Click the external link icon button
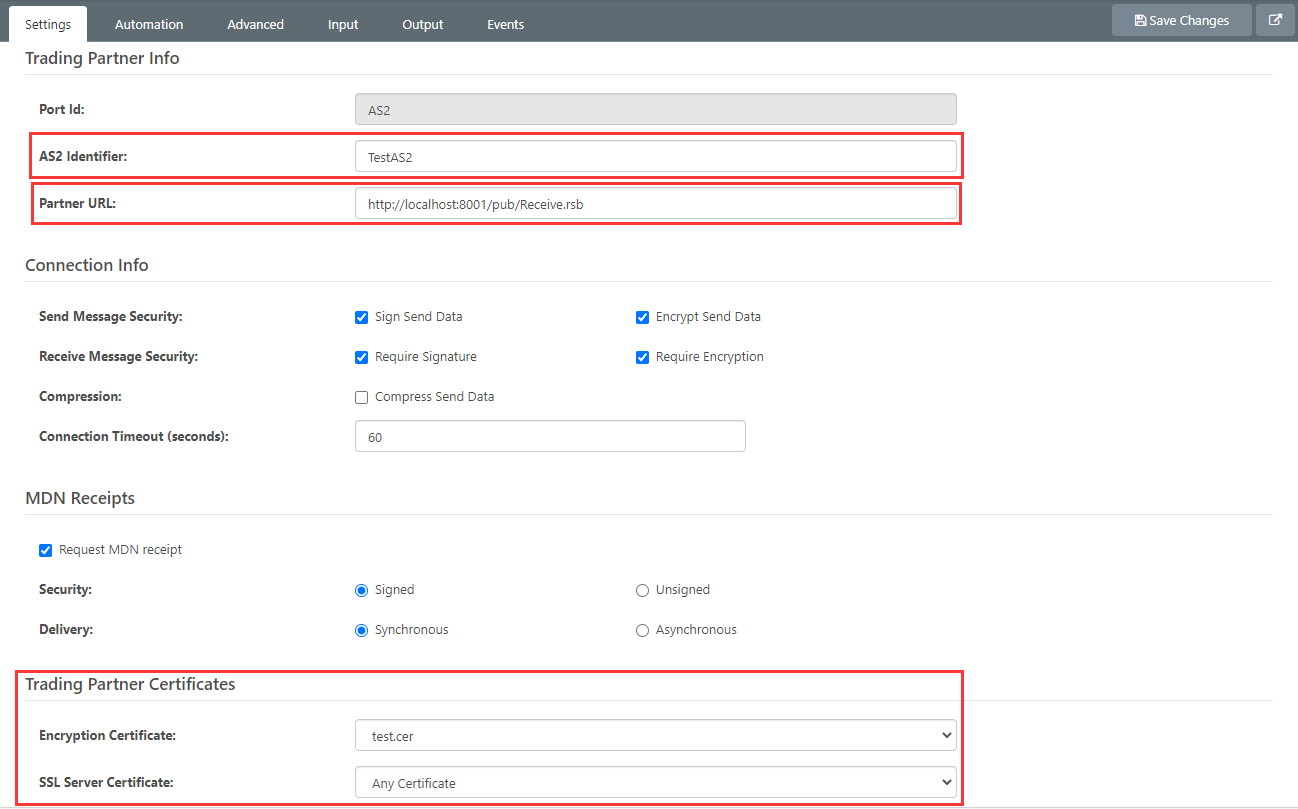This screenshot has height=809, width=1298. (x=1275, y=20)
